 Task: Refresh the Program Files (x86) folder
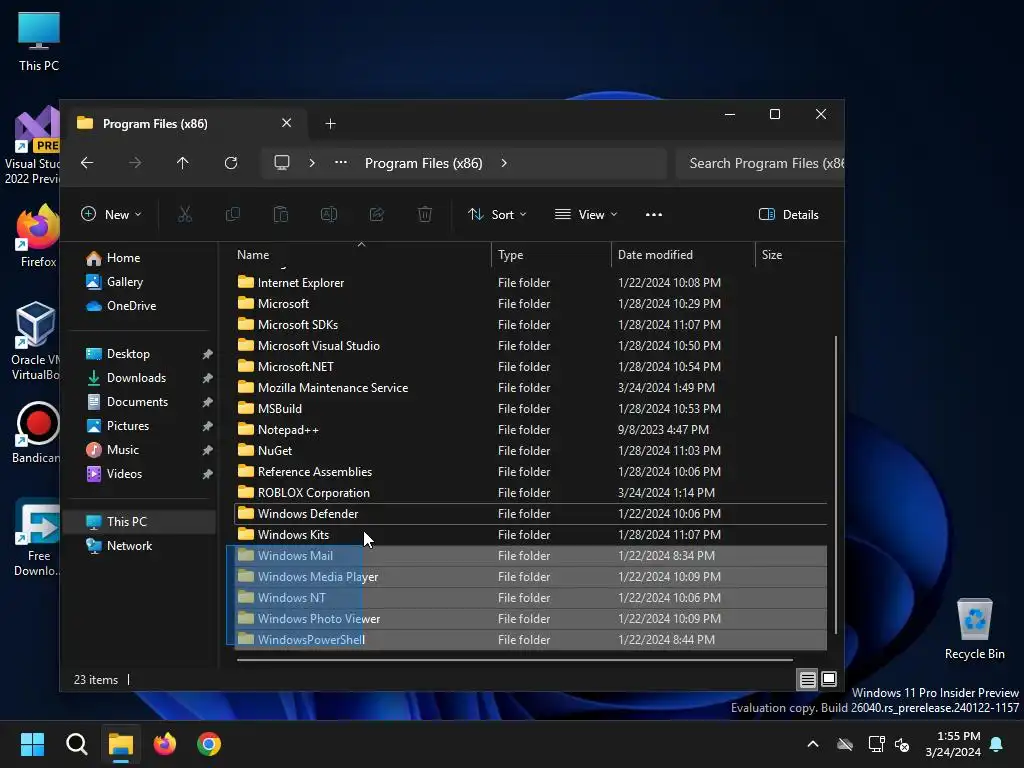pos(231,163)
